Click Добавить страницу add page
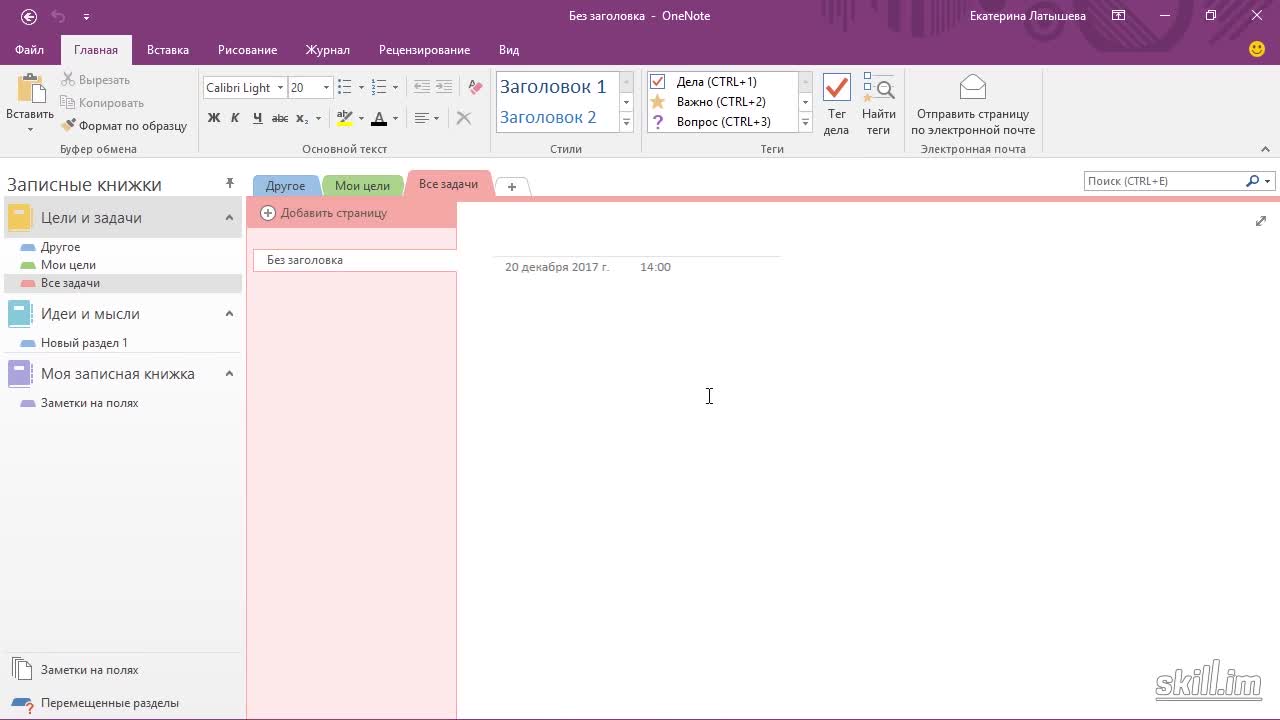Viewport: 1280px width, 720px height. pyautogui.click(x=324, y=213)
